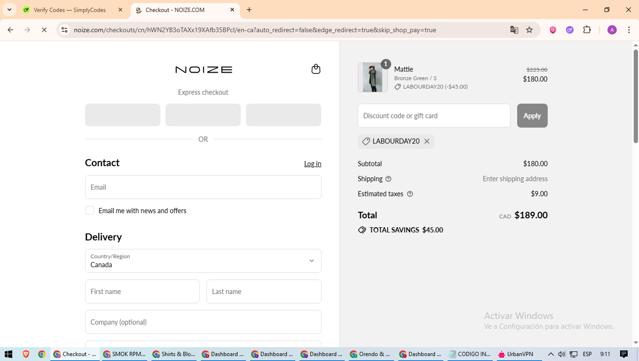Open Brave browser from taskbar
This screenshot has height=361, width=639.
[x=26, y=354]
